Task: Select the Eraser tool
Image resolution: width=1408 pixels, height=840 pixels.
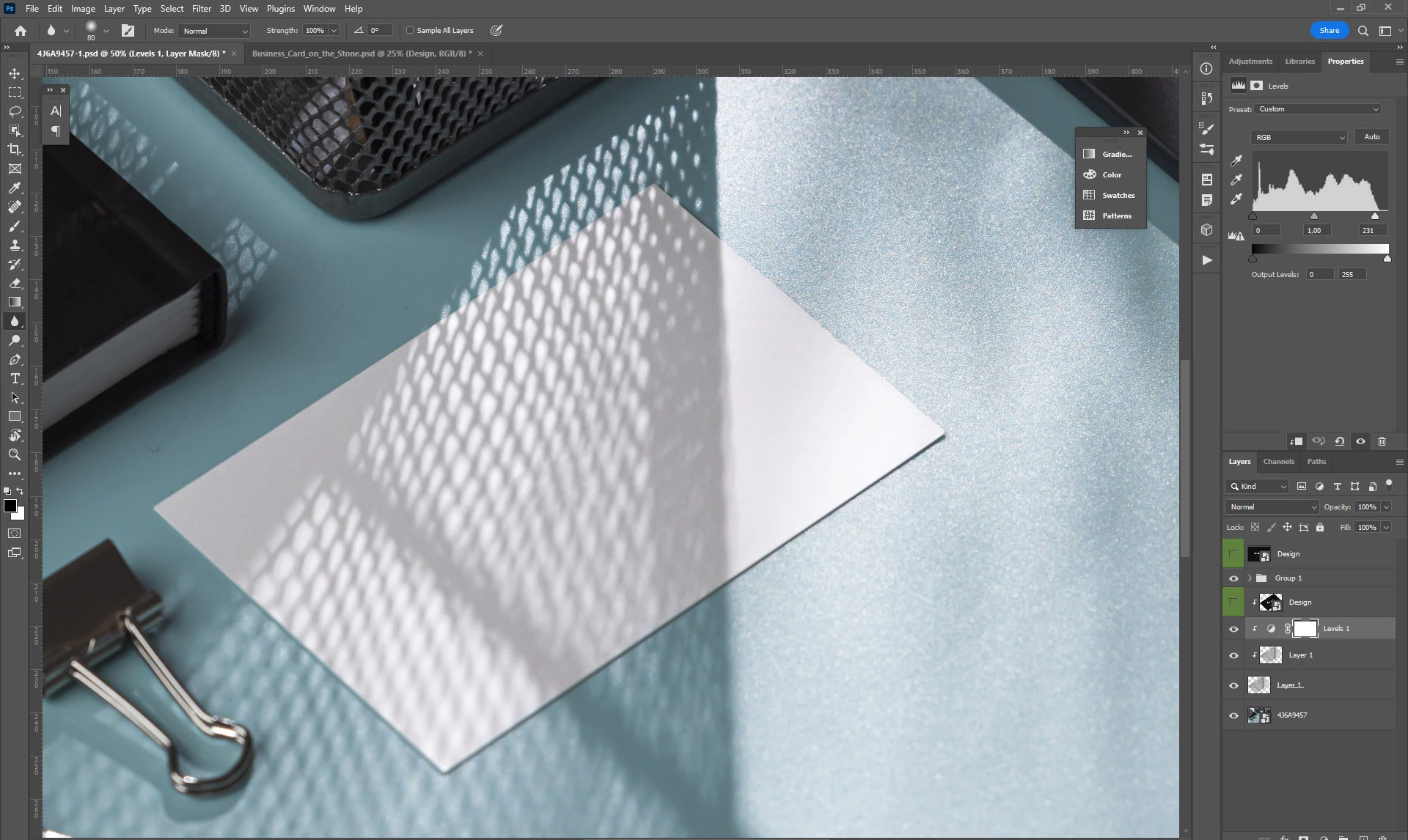Action: click(x=15, y=283)
